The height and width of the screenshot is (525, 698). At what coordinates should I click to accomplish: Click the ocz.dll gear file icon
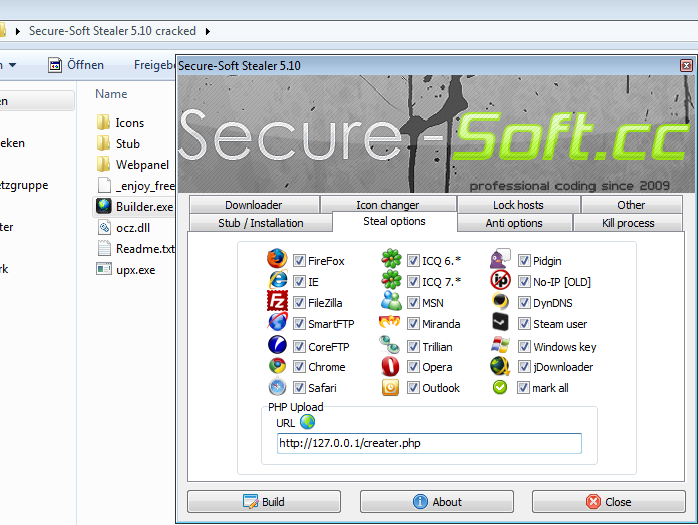pyautogui.click(x=104, y=227)
